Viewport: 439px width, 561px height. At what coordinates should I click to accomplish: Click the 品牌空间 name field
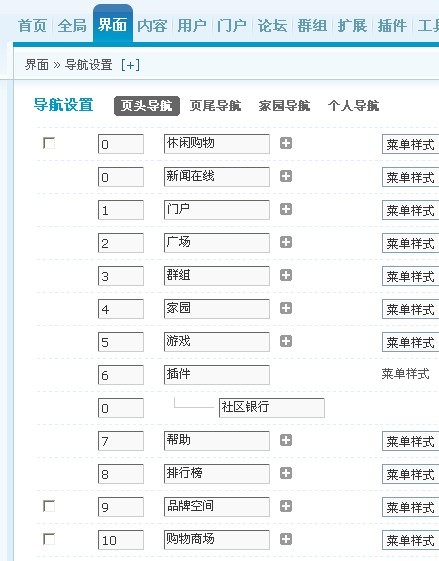click(217, 507)
